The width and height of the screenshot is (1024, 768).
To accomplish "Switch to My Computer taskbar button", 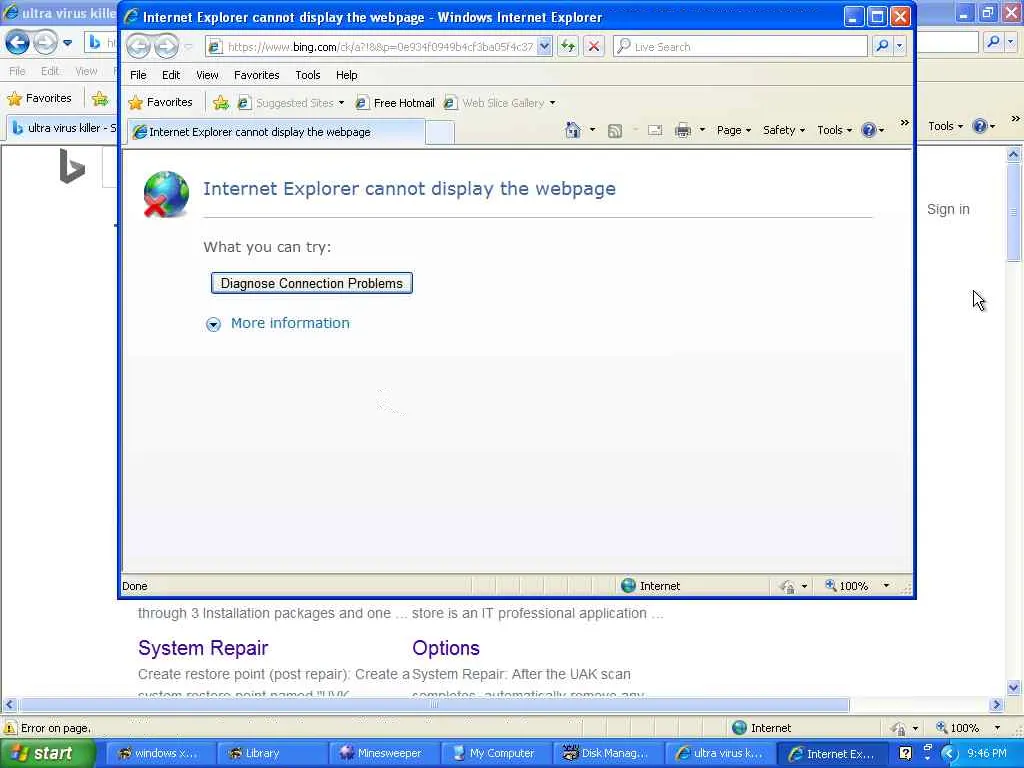I will pyautogui.click(x=494, y=753).
